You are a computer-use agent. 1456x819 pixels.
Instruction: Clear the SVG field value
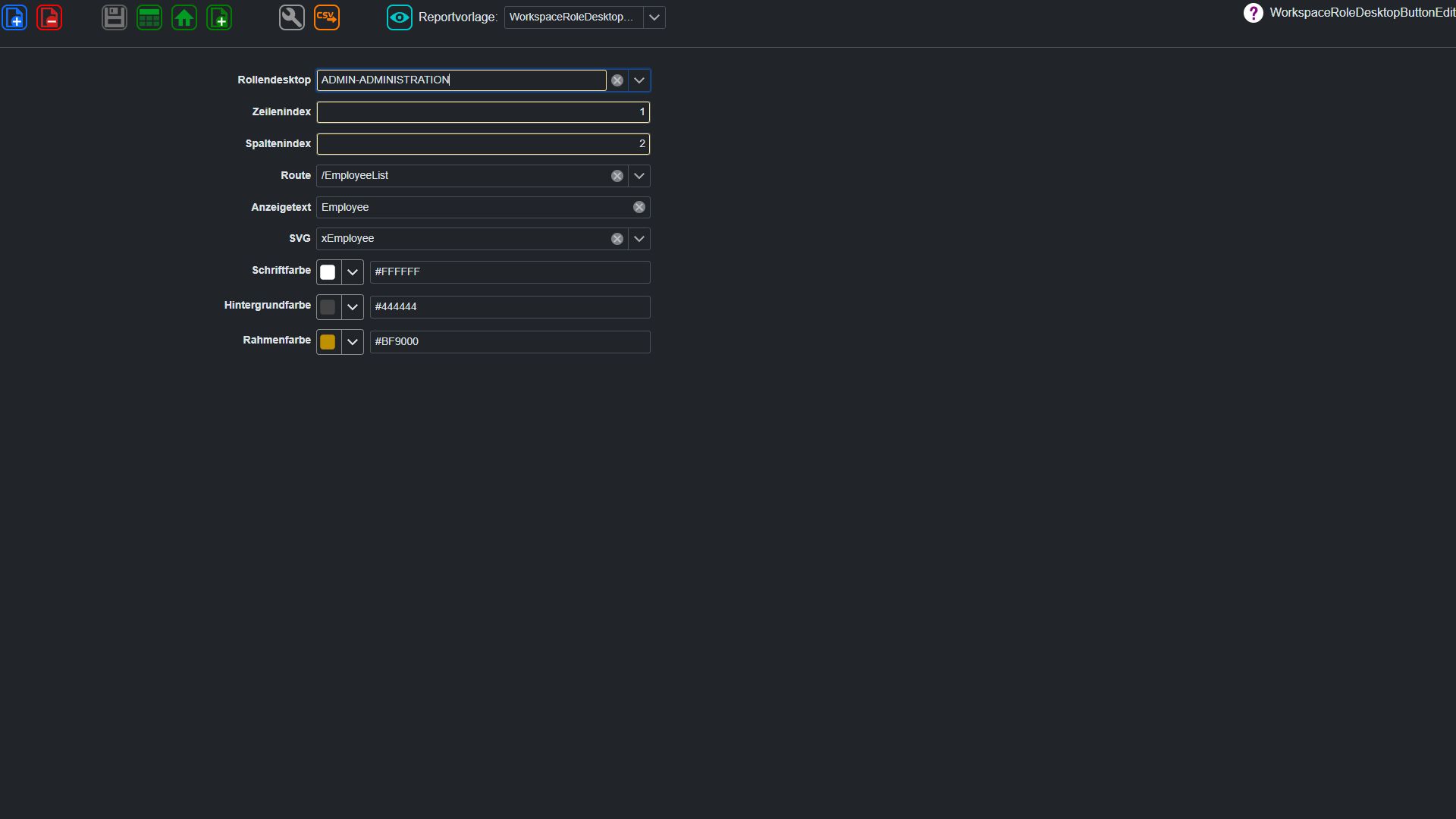coord(617,239)
